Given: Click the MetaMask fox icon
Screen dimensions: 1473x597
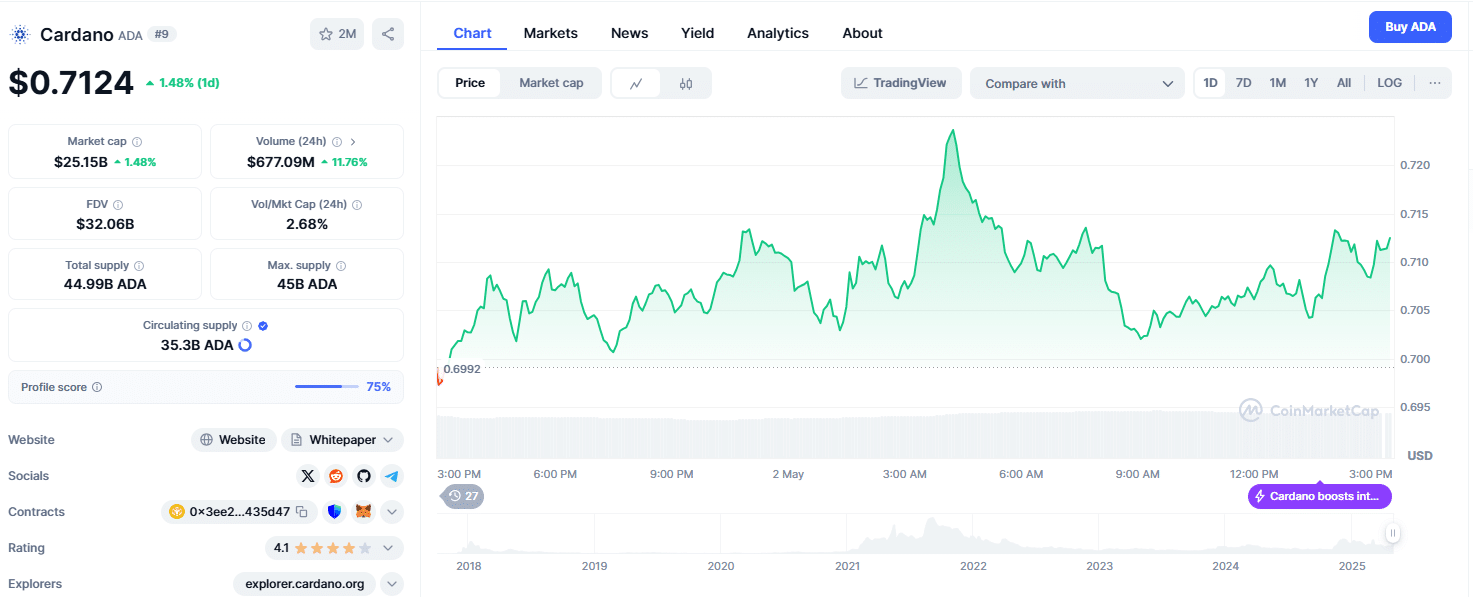Looking at the screenshot, I should tap(364, 512).
